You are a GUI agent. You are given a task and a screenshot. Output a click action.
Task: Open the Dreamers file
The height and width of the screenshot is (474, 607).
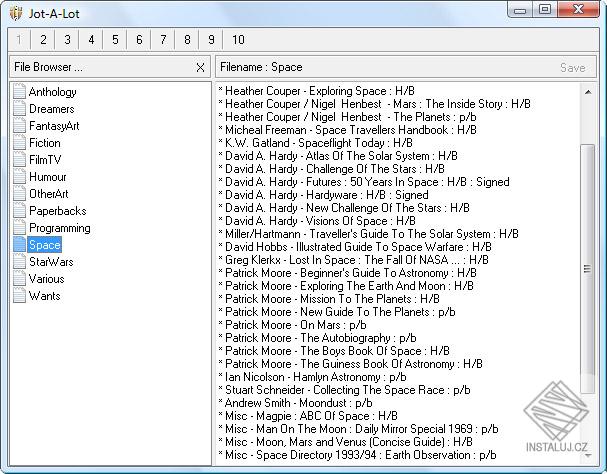click(51, 109)
